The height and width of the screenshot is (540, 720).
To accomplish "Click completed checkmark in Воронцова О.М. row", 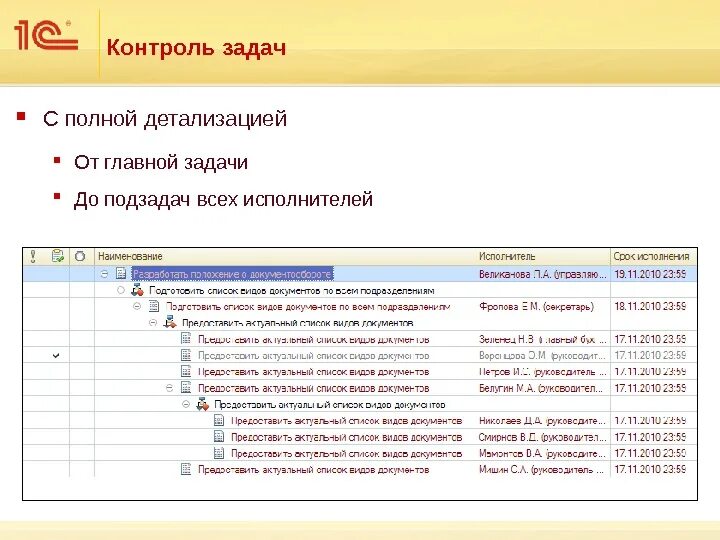I will (56, 355).
